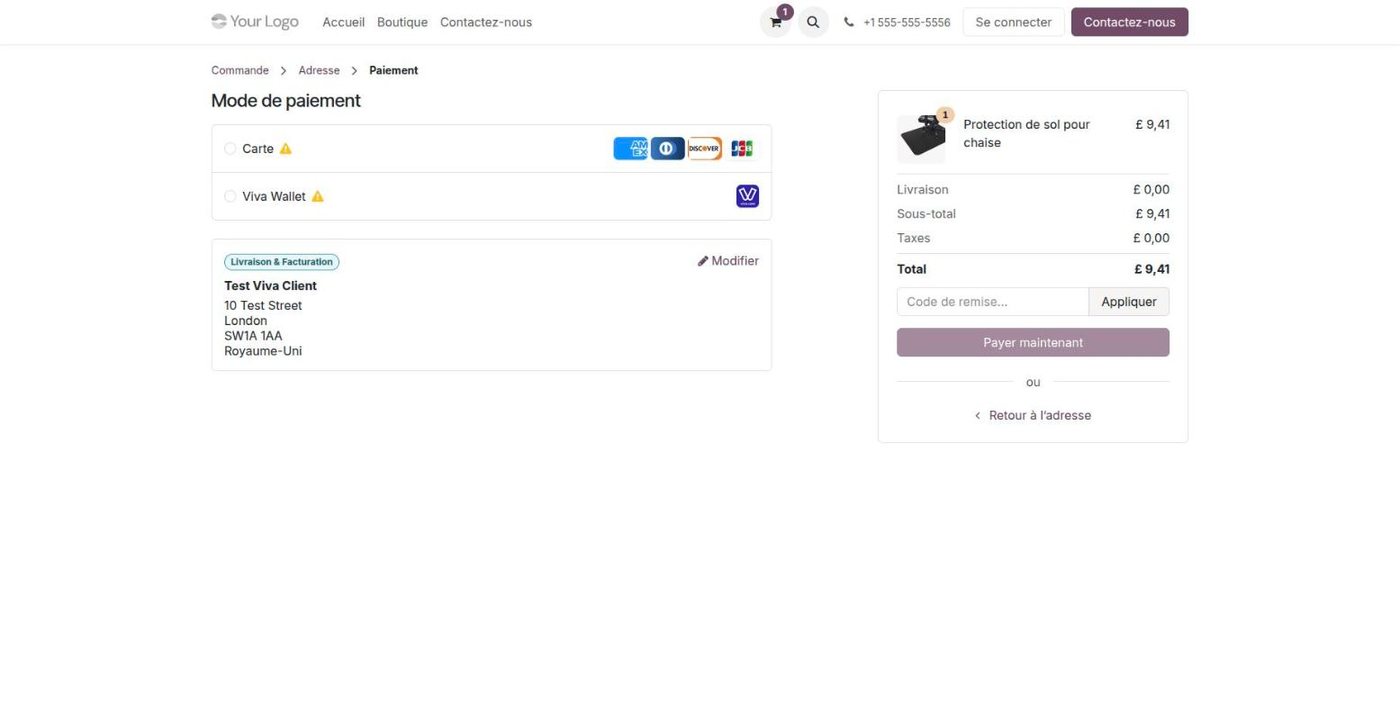The image size is (1400, 706).
Task: Click the phone icon beside number
Action: [849, 22]
